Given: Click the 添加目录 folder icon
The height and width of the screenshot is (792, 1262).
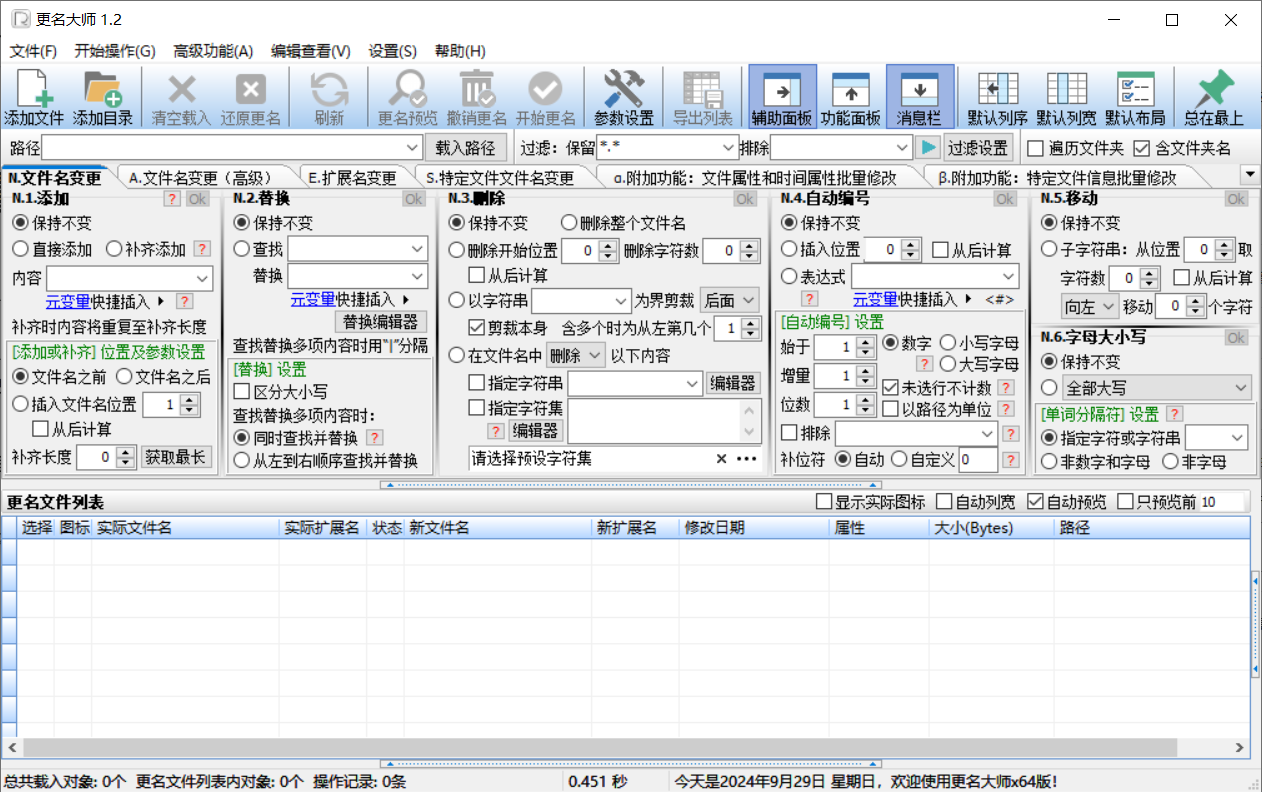Looking at the screenshot, I should point(102,98).
